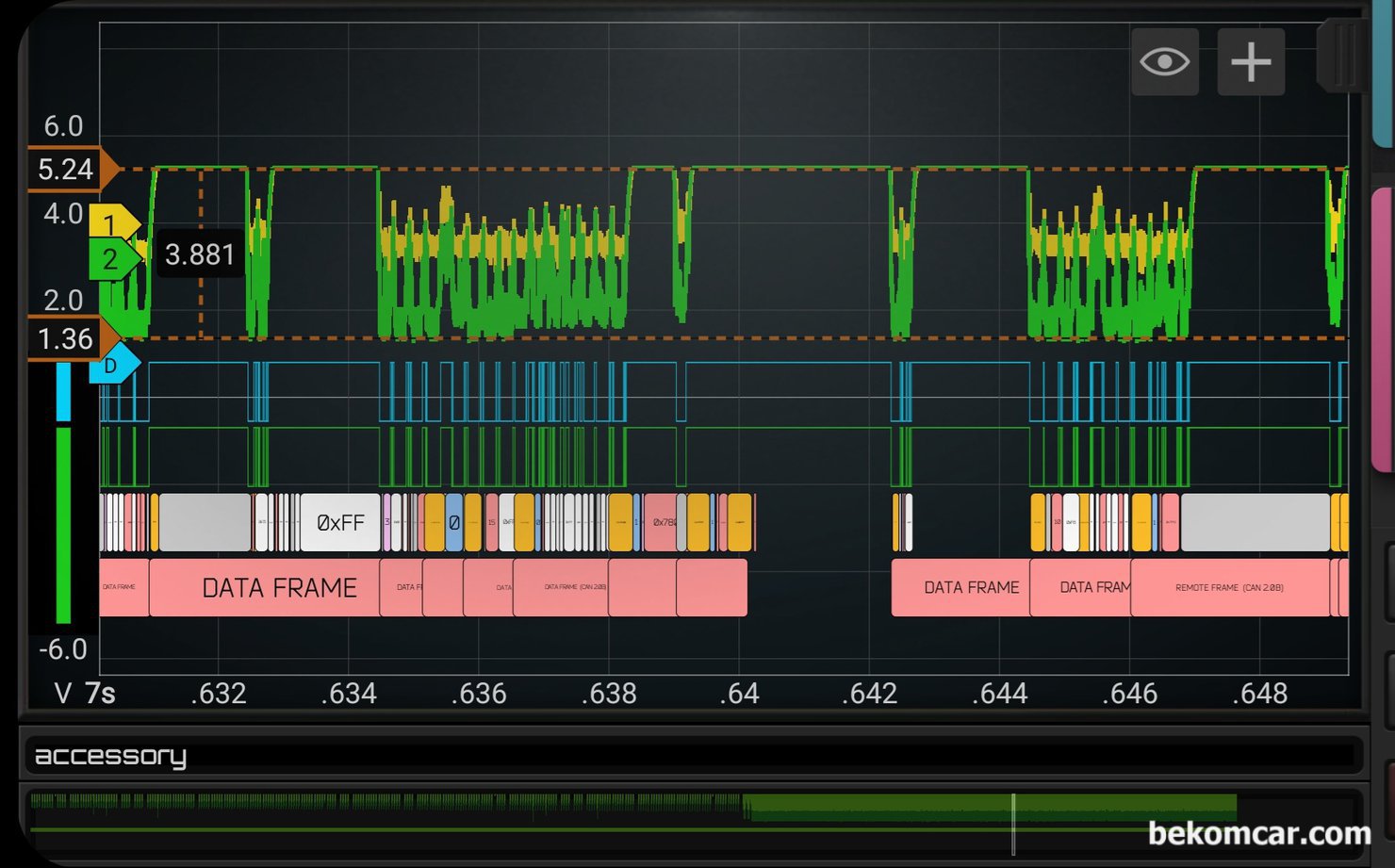This screenshot has width=1395, height=868.
Task: Click the cyan vertical level bar at left
Action: tap(63, 392)
